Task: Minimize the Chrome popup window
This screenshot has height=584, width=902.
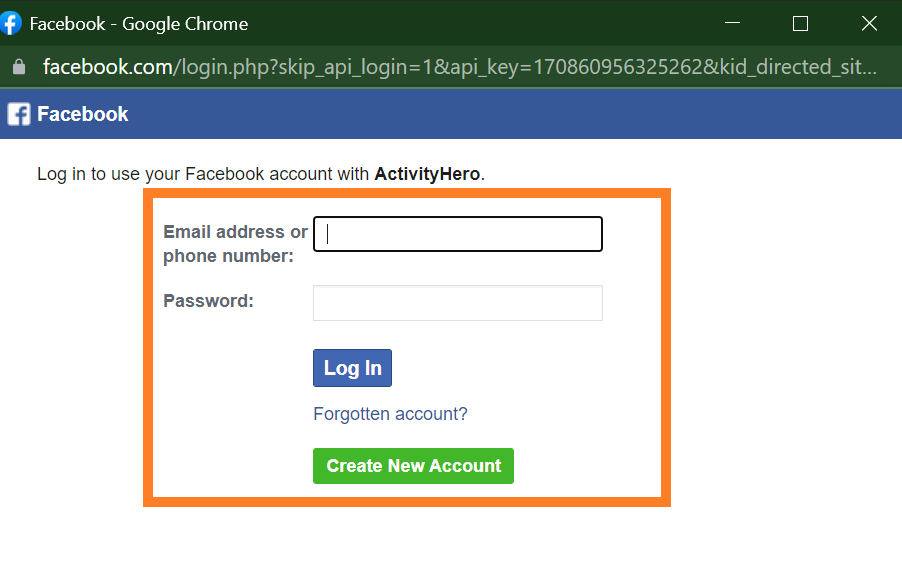Action: [x=732, y=23]
